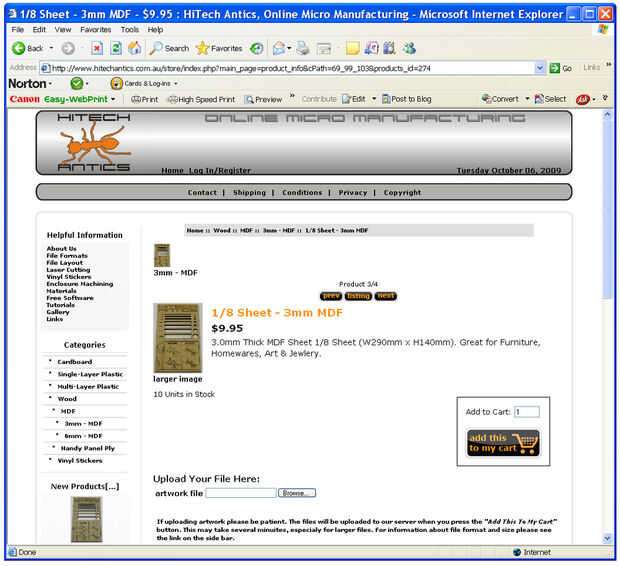
Task: Select the Handy Panel Ply subcategory
Action: [x=88, y=448]
